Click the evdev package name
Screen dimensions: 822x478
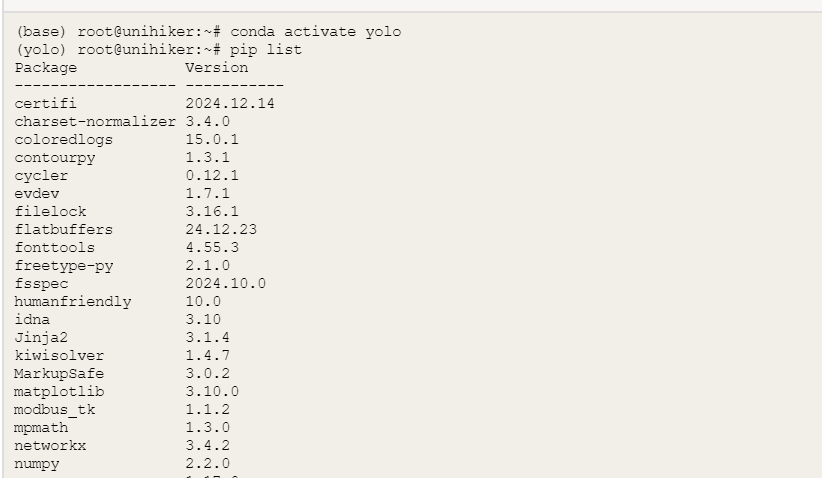click(37, 193)
